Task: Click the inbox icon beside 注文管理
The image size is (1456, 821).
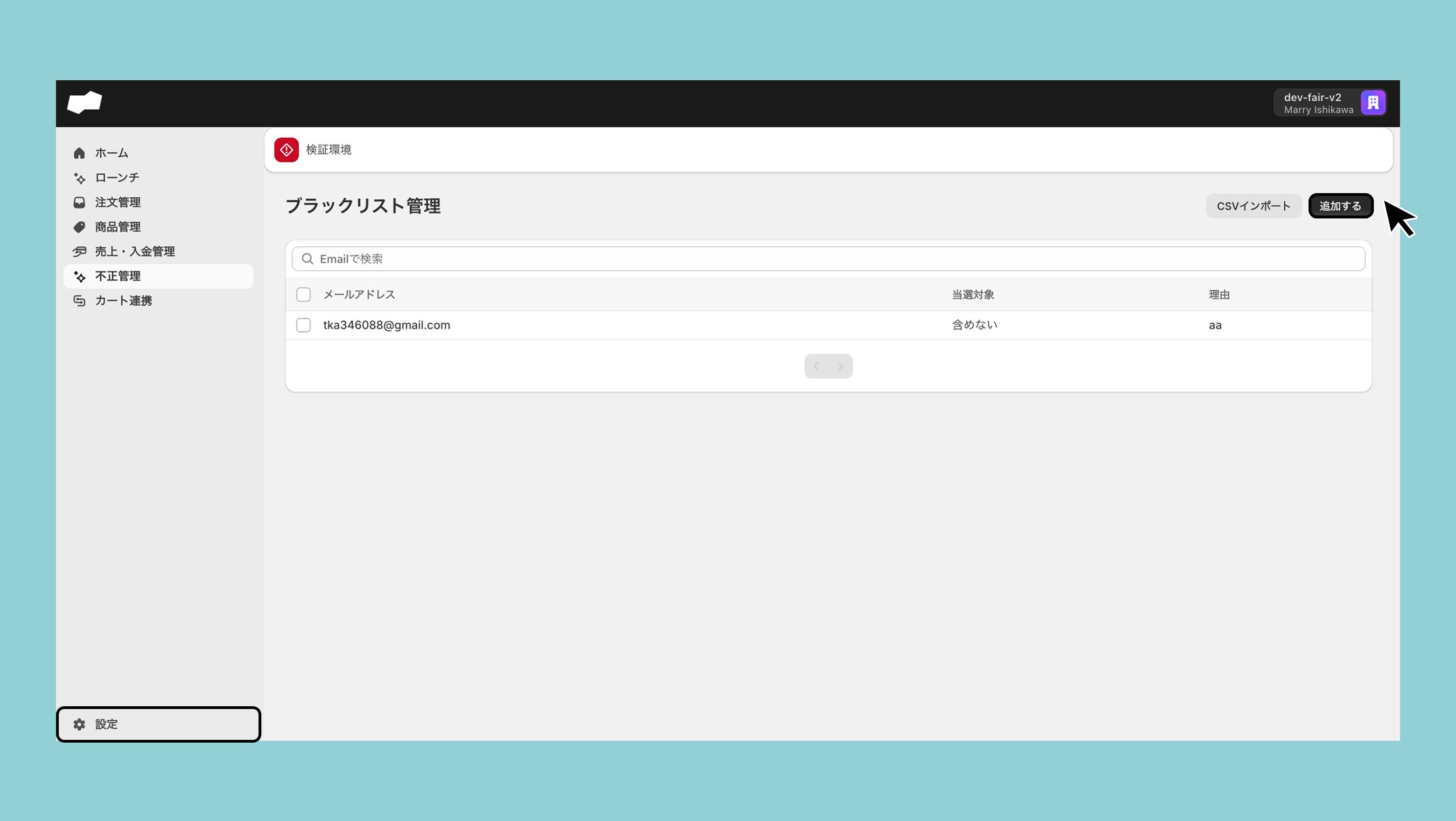Action: pos(79,202)
